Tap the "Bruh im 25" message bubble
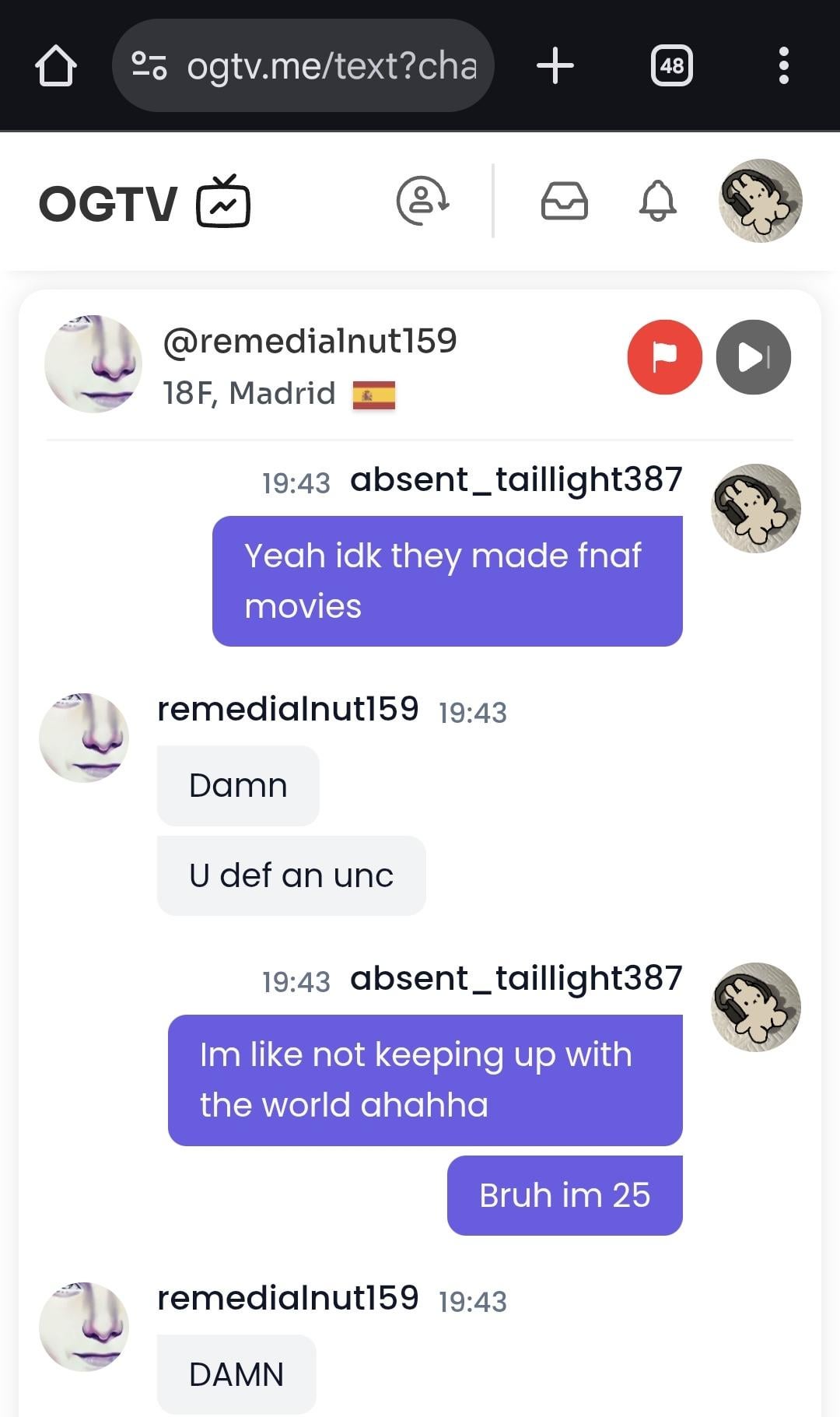This screenshot has height=1417, width=840. (x=564, y=1195)
